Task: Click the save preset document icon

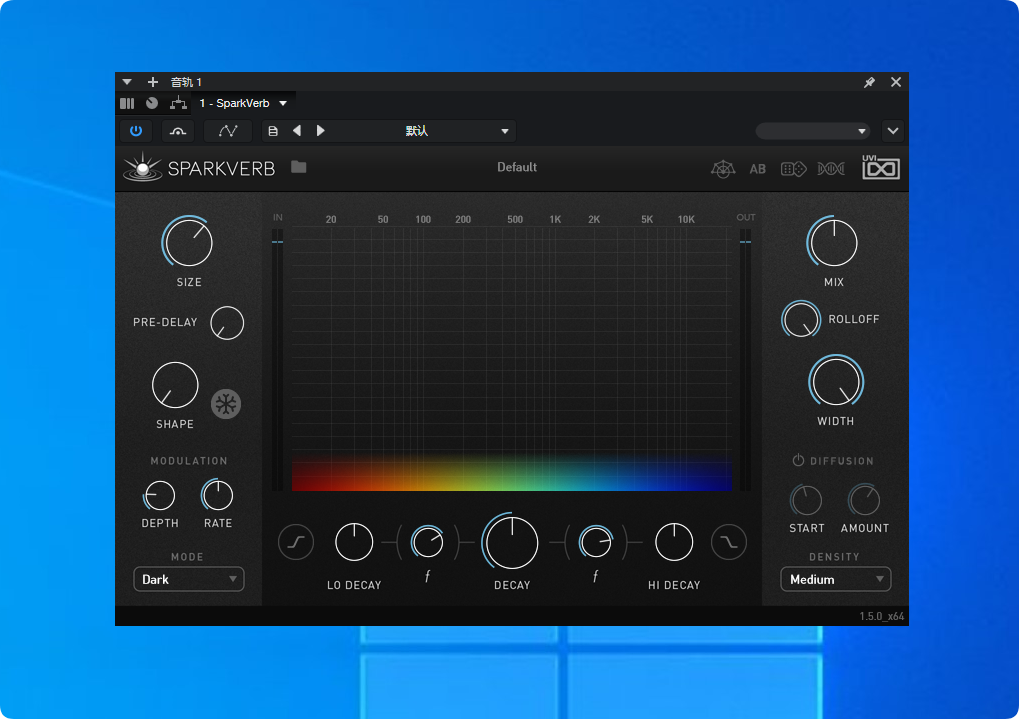Action: point(273,131)
